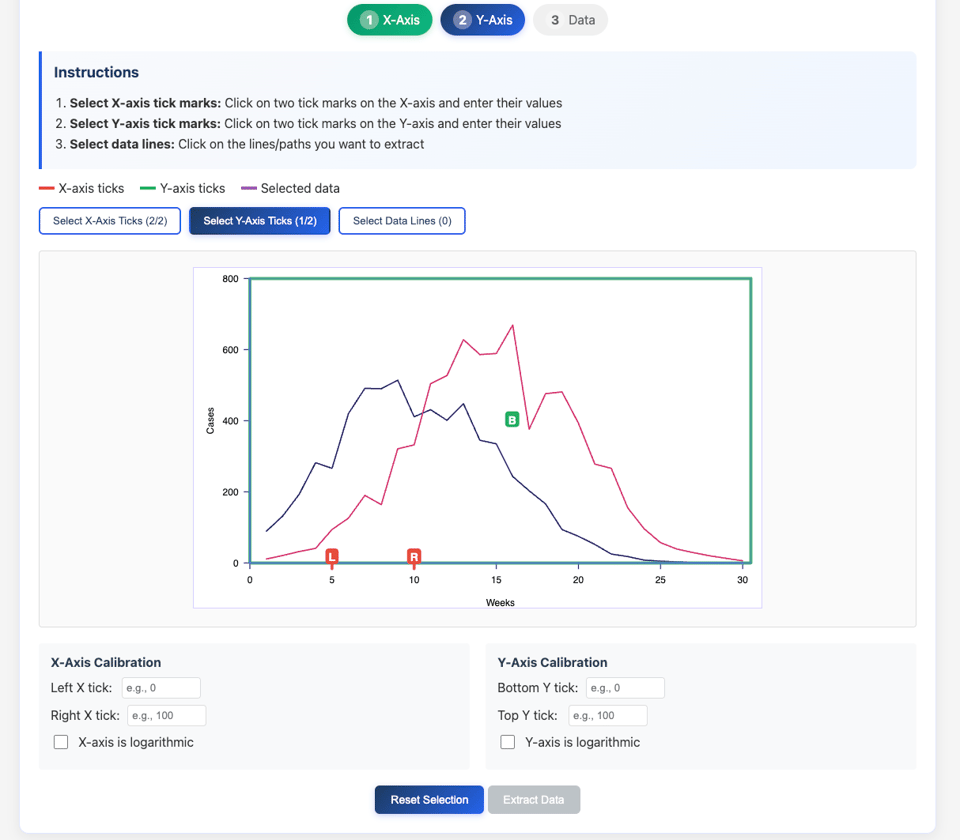The height and width of the screenshot is (840, 960).
Task: Click the red R marker on the X-axis
Action: [x=414, y=556]
